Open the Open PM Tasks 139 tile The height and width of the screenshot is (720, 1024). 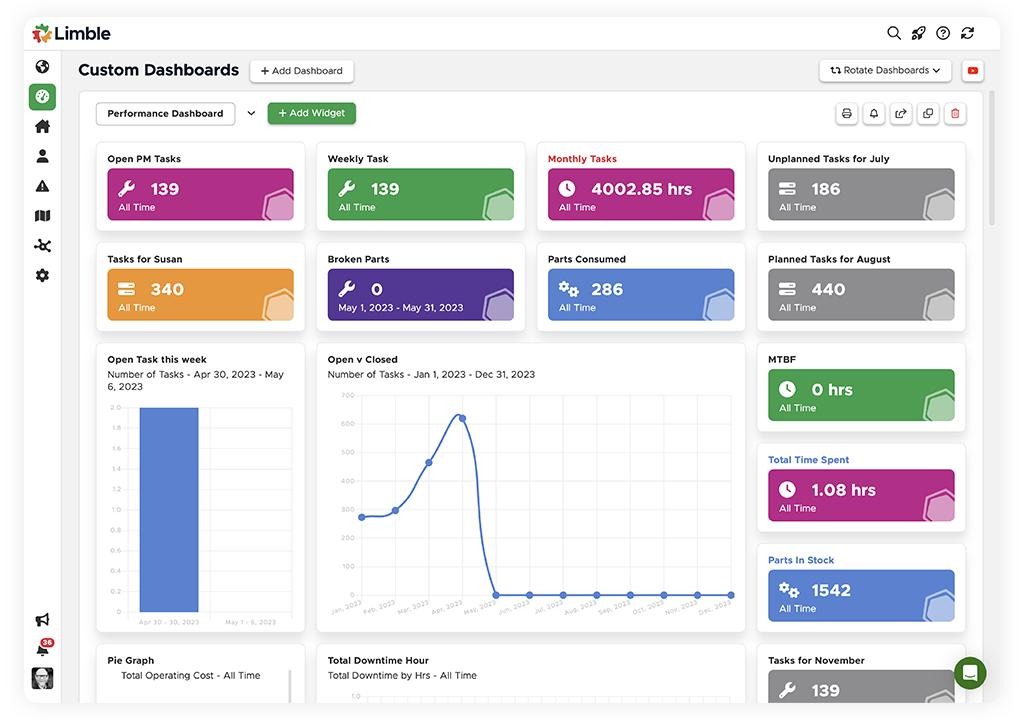coord(200,194)
